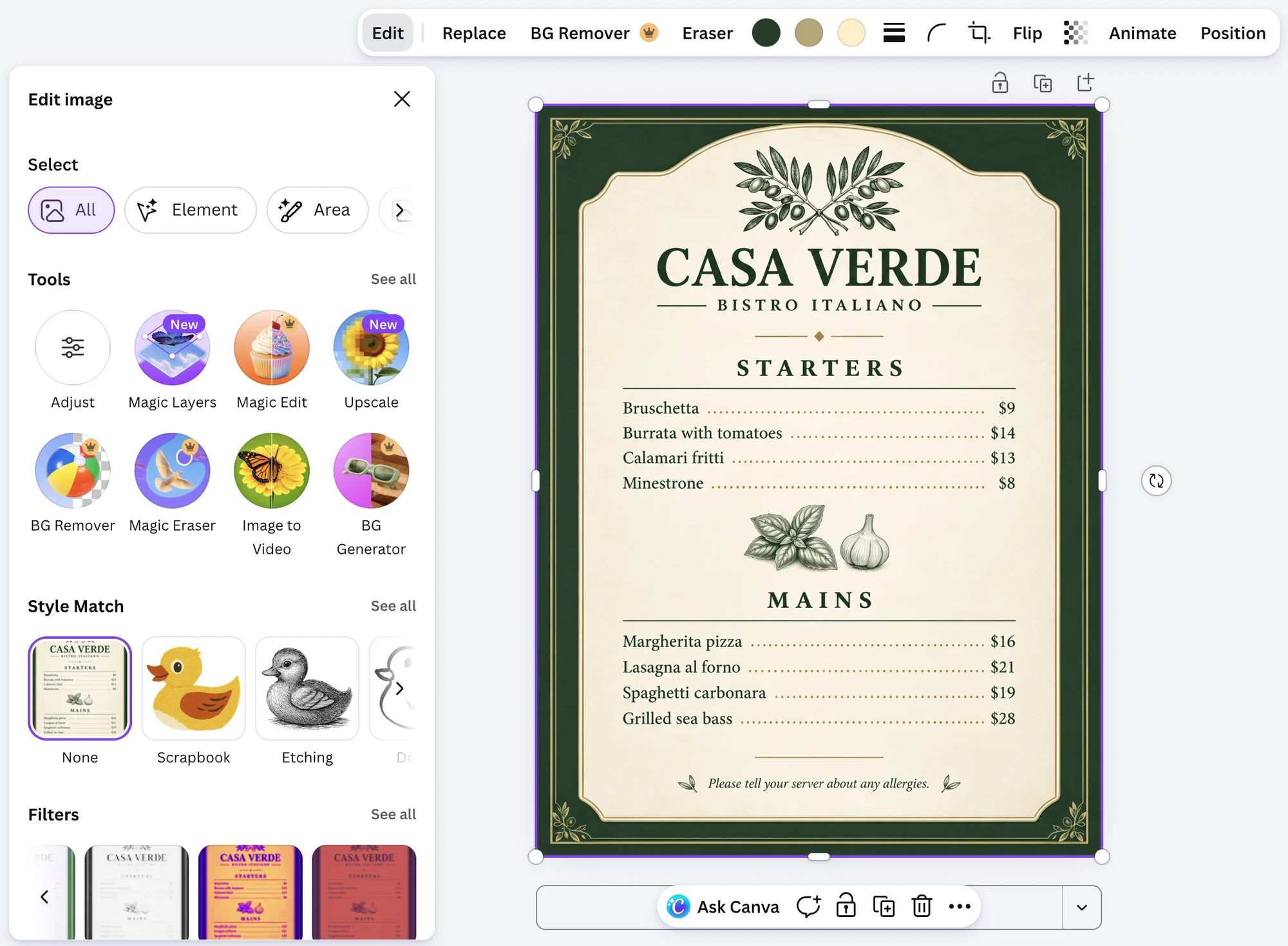
Task: Open line weight options in toolbar
Action: [x=894, y=33]
